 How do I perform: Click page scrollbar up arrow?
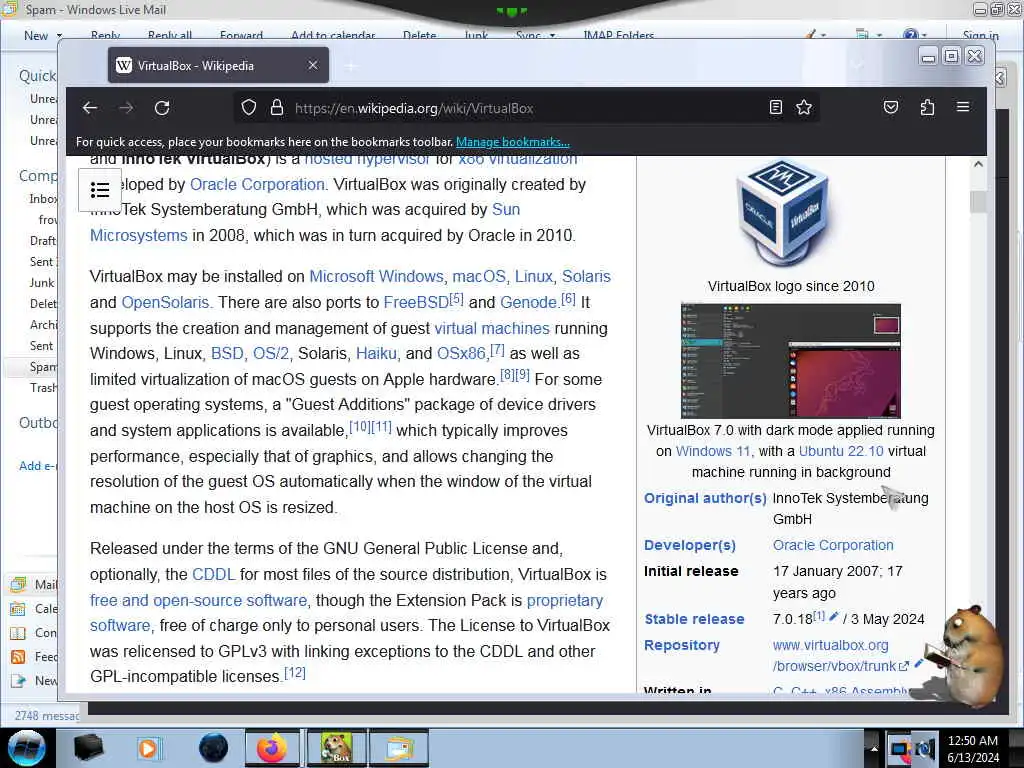pyautogui.click(x=978, y=165)
